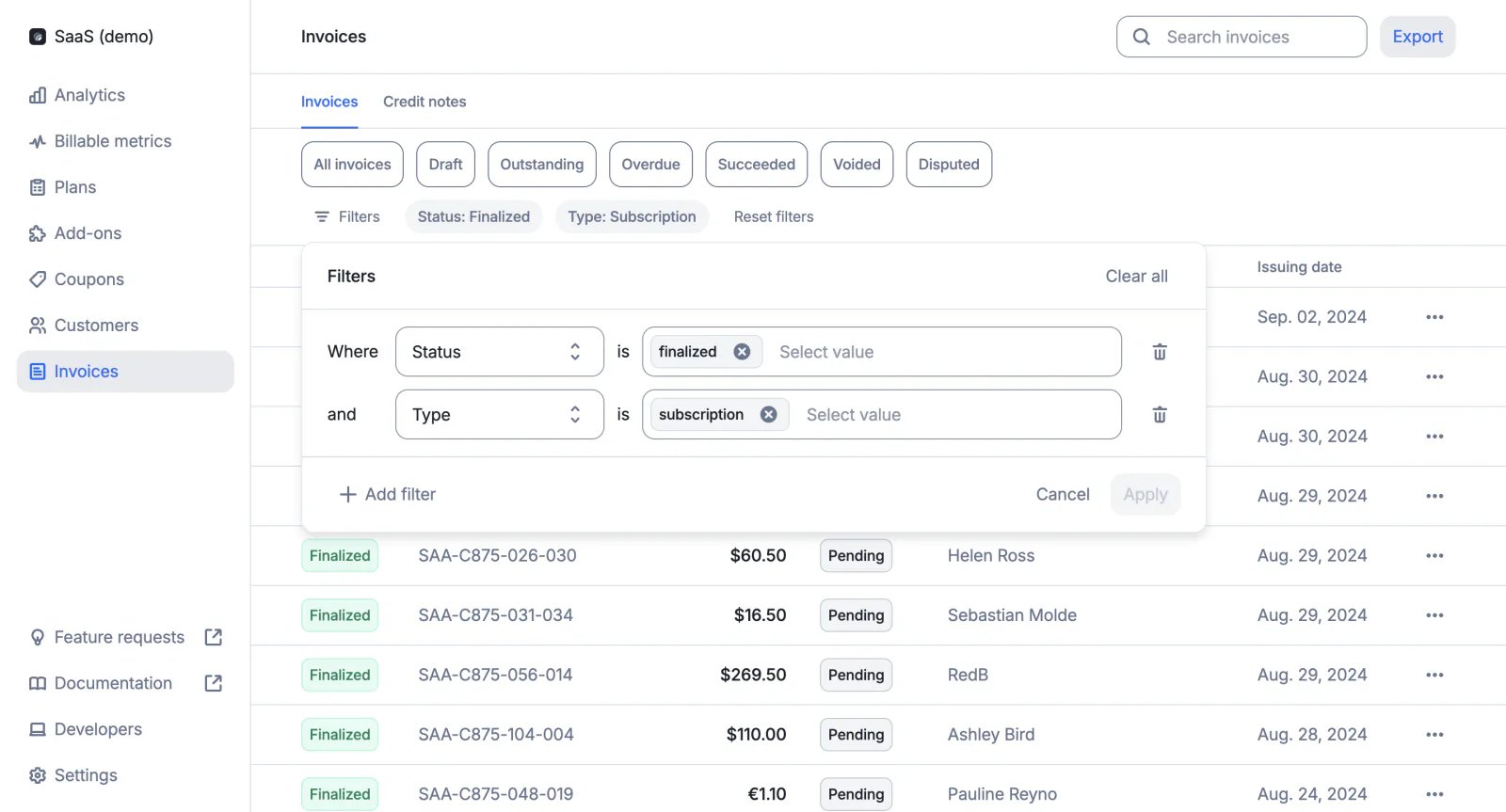The width and height of the screenshot is (1506, 812).
Task: Click customer name Helen Ross
Action: pos(991,556)
